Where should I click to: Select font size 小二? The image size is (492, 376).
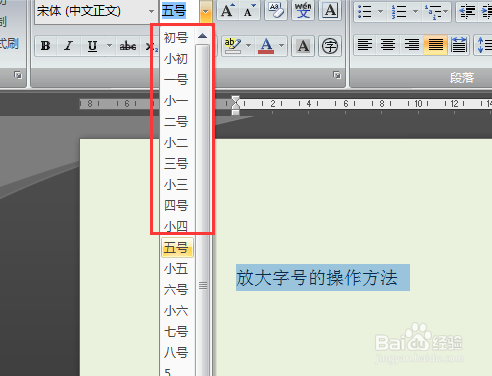[x=177, y=143]
